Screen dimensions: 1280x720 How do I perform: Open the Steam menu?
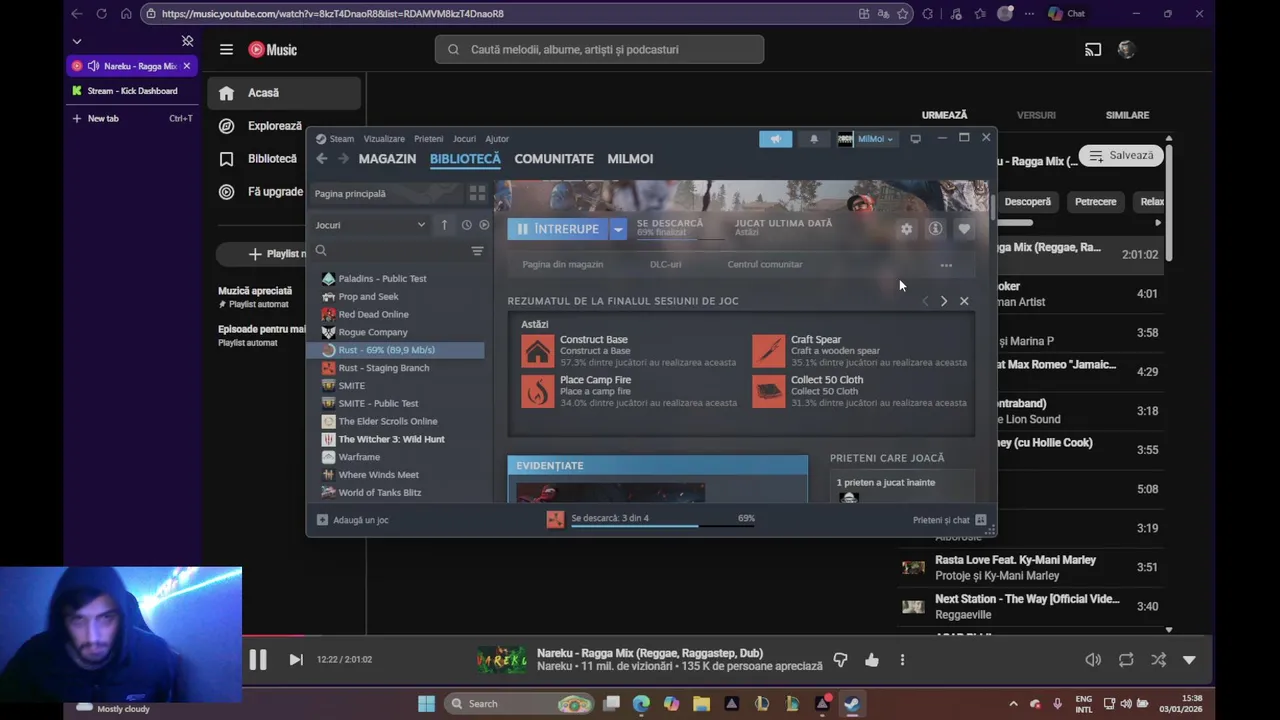[x=336, y=139]
